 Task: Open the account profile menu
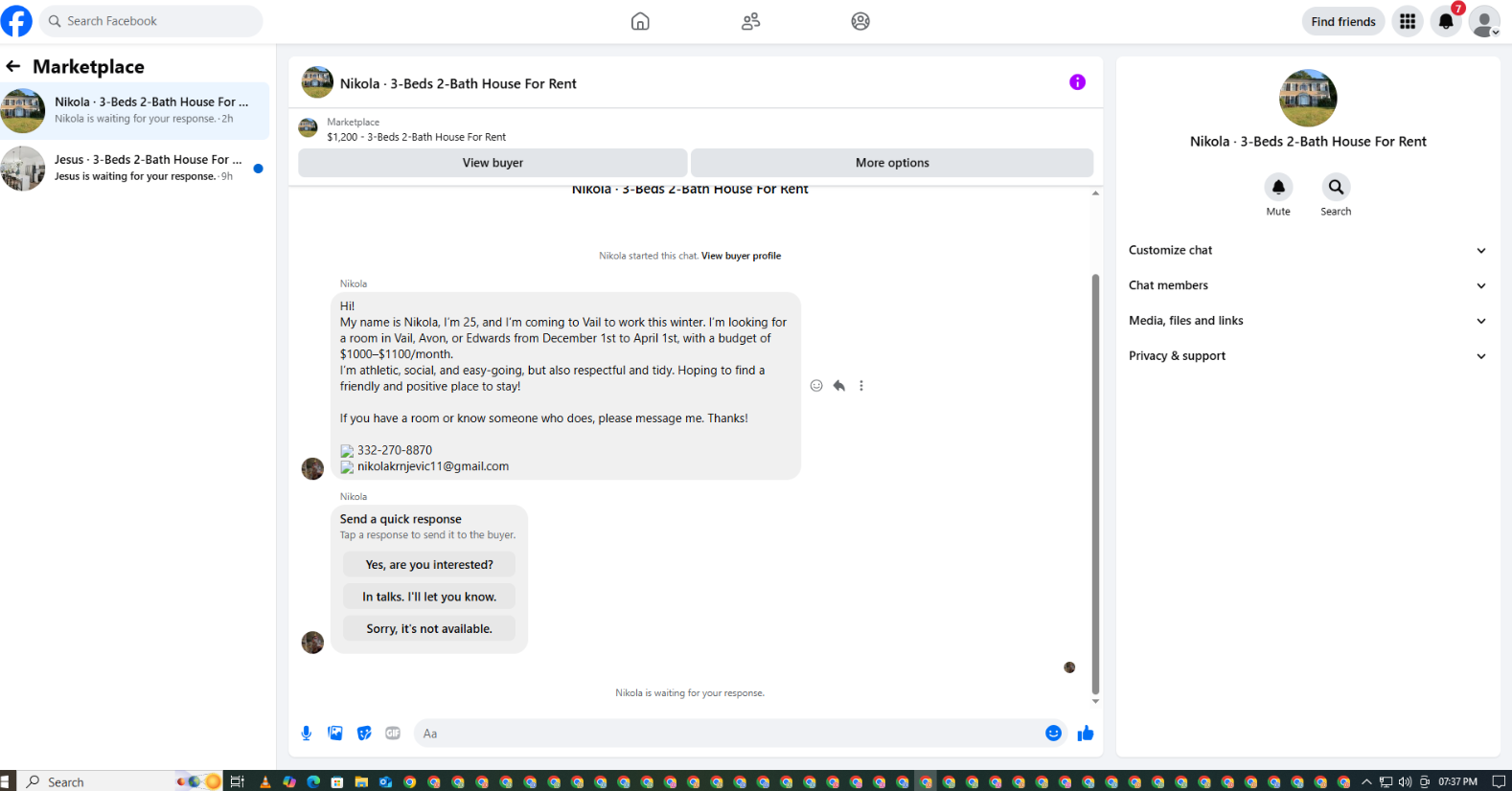(1484, 21)
